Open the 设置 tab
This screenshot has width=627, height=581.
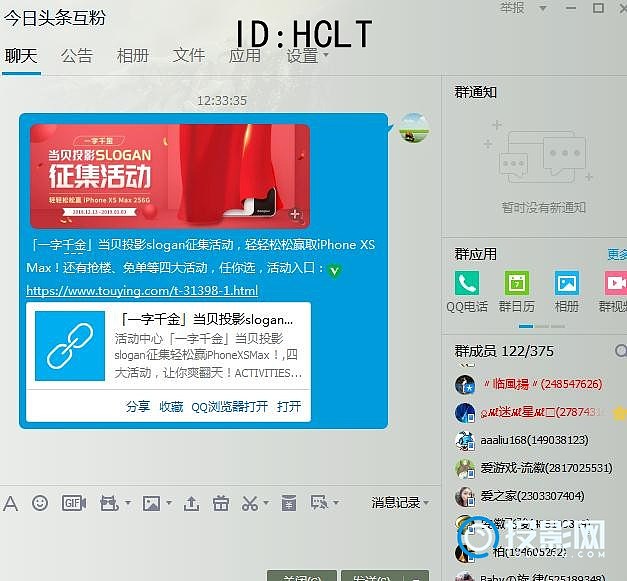point(302,56)
